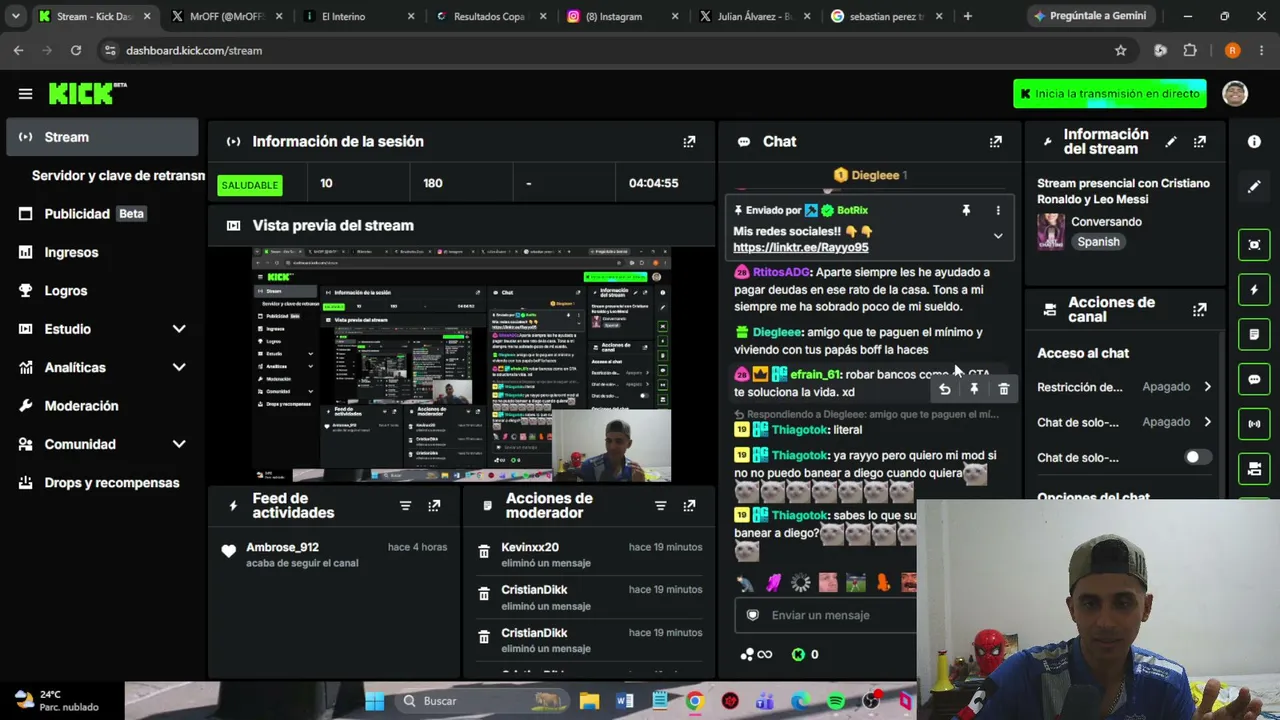Viewport: 1280px width, 720px height.
Task: Expand the Estudio sidebar section
Action: (179, 329)
